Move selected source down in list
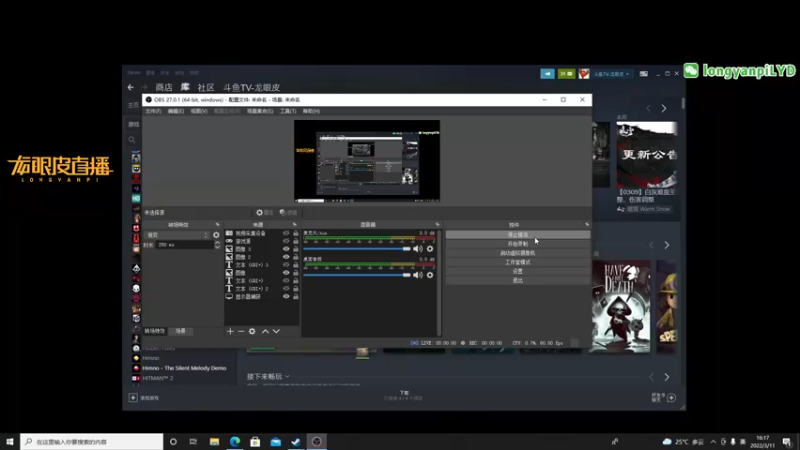Viewport: 800px width, 450px height. point(276,332)
